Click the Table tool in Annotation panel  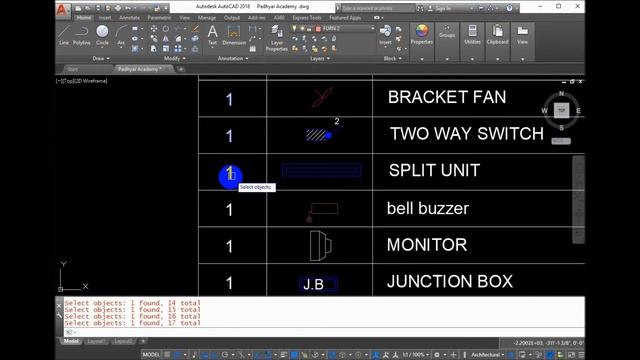pos(253,49)
